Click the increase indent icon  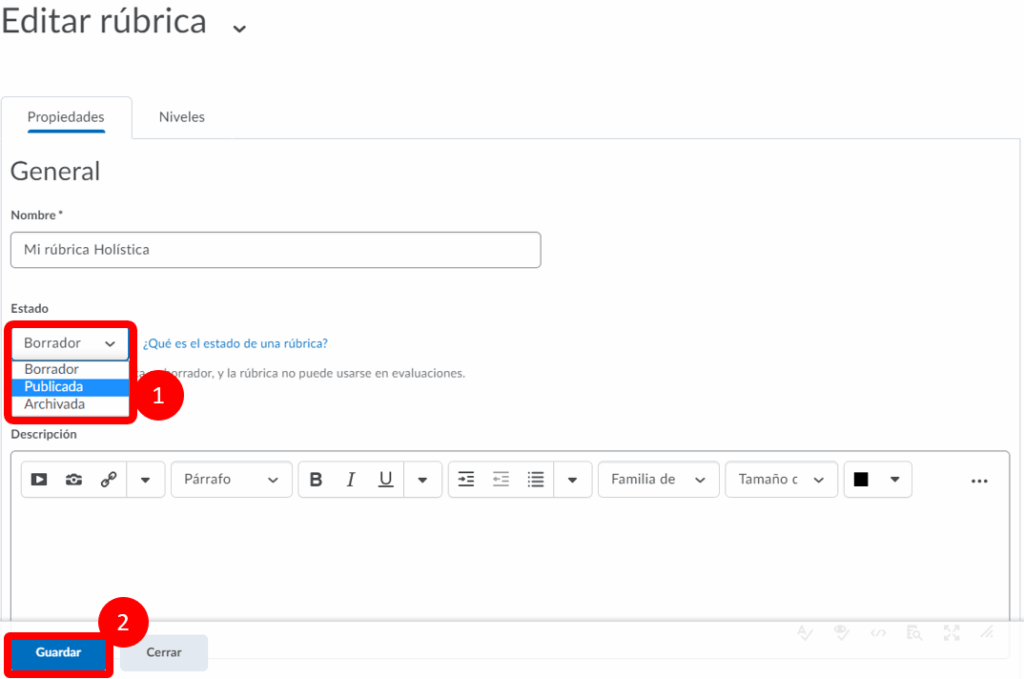click(x=466, y=480)
